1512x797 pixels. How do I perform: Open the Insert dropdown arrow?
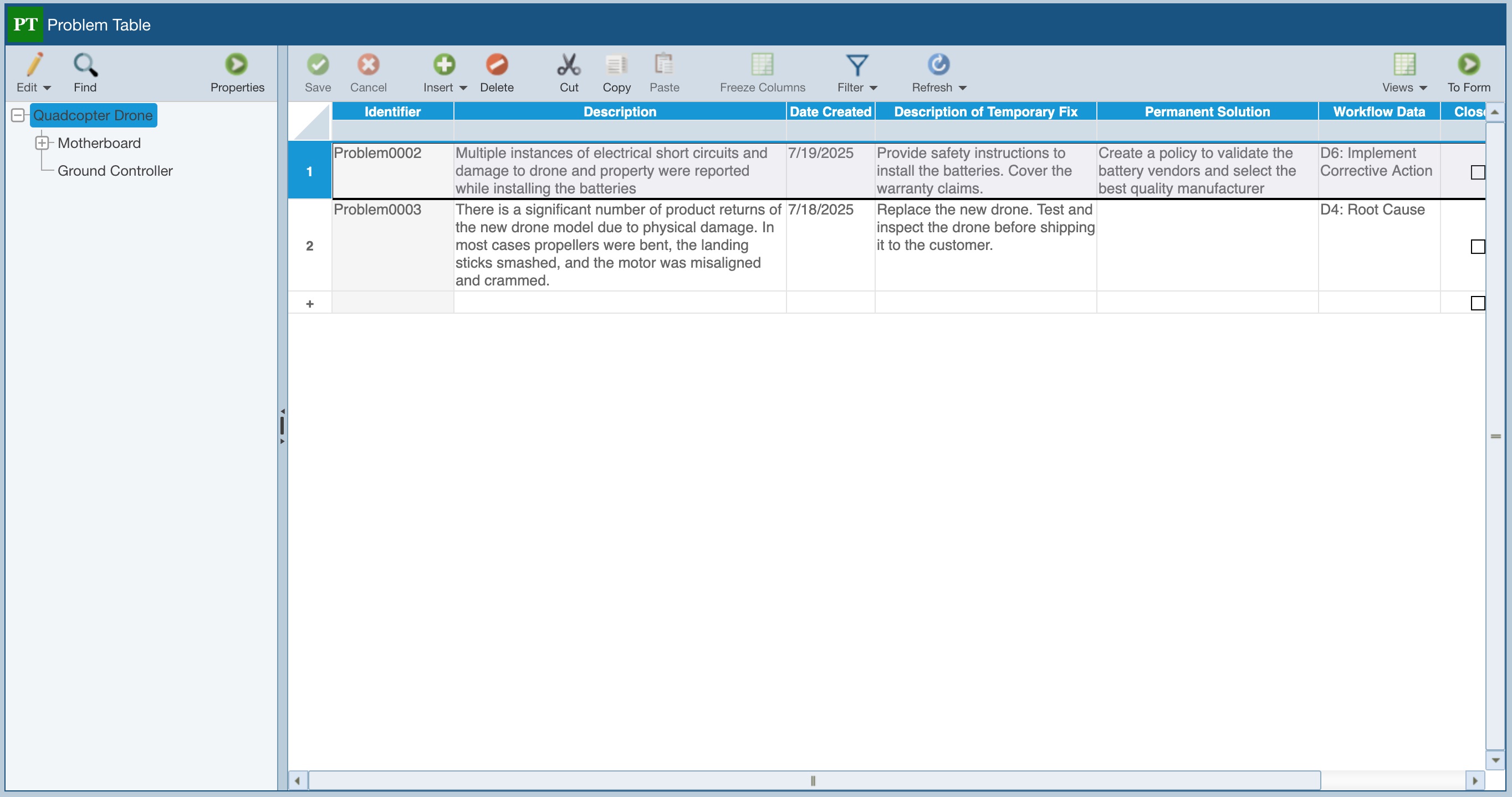pyautogui.click(x=463, y=88)
